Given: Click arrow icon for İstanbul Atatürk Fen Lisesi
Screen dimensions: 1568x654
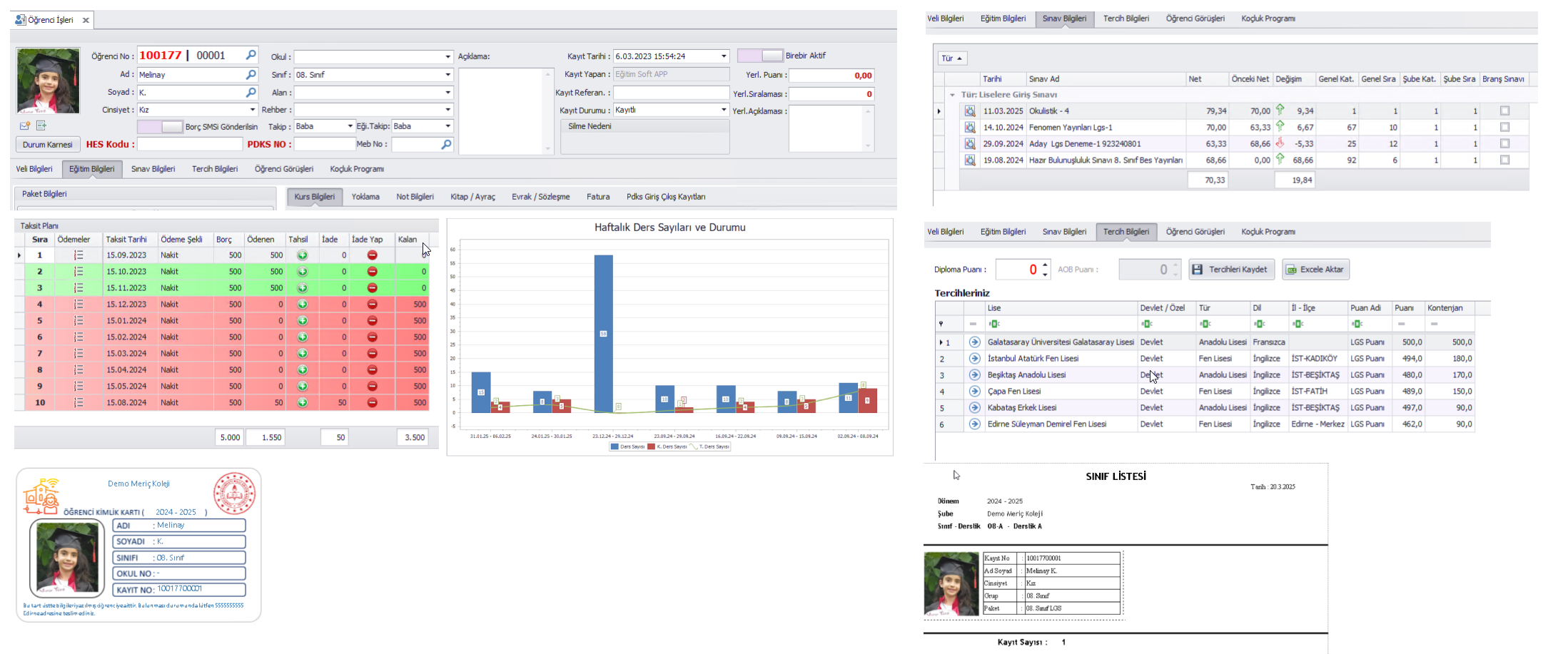Looking at the screenshot, I should coord(975,358).
